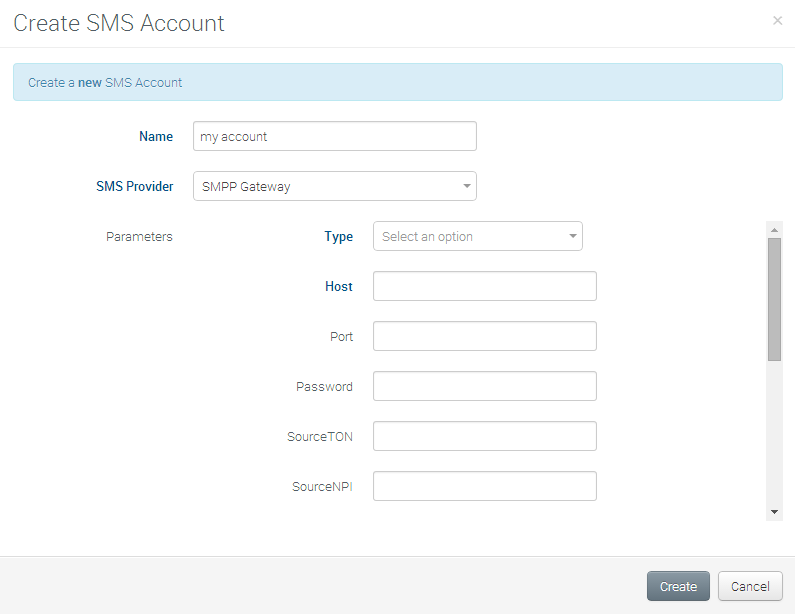Close the Create SMS Account dialog

(x=777, y=21)
